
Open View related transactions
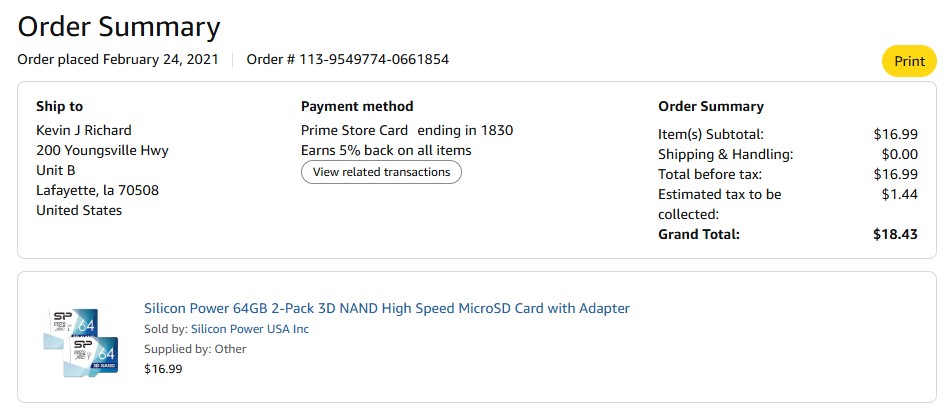[x=381, y=172]
